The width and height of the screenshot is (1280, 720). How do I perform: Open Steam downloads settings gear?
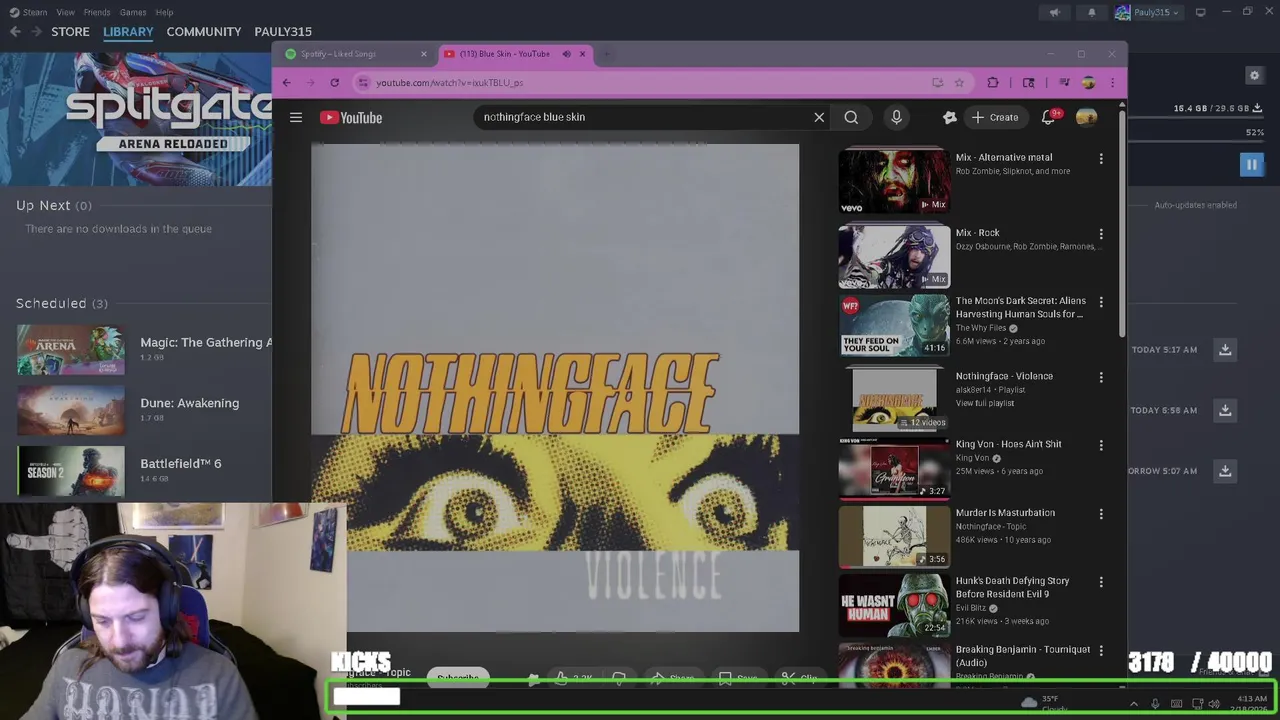tap(1254, 75)
